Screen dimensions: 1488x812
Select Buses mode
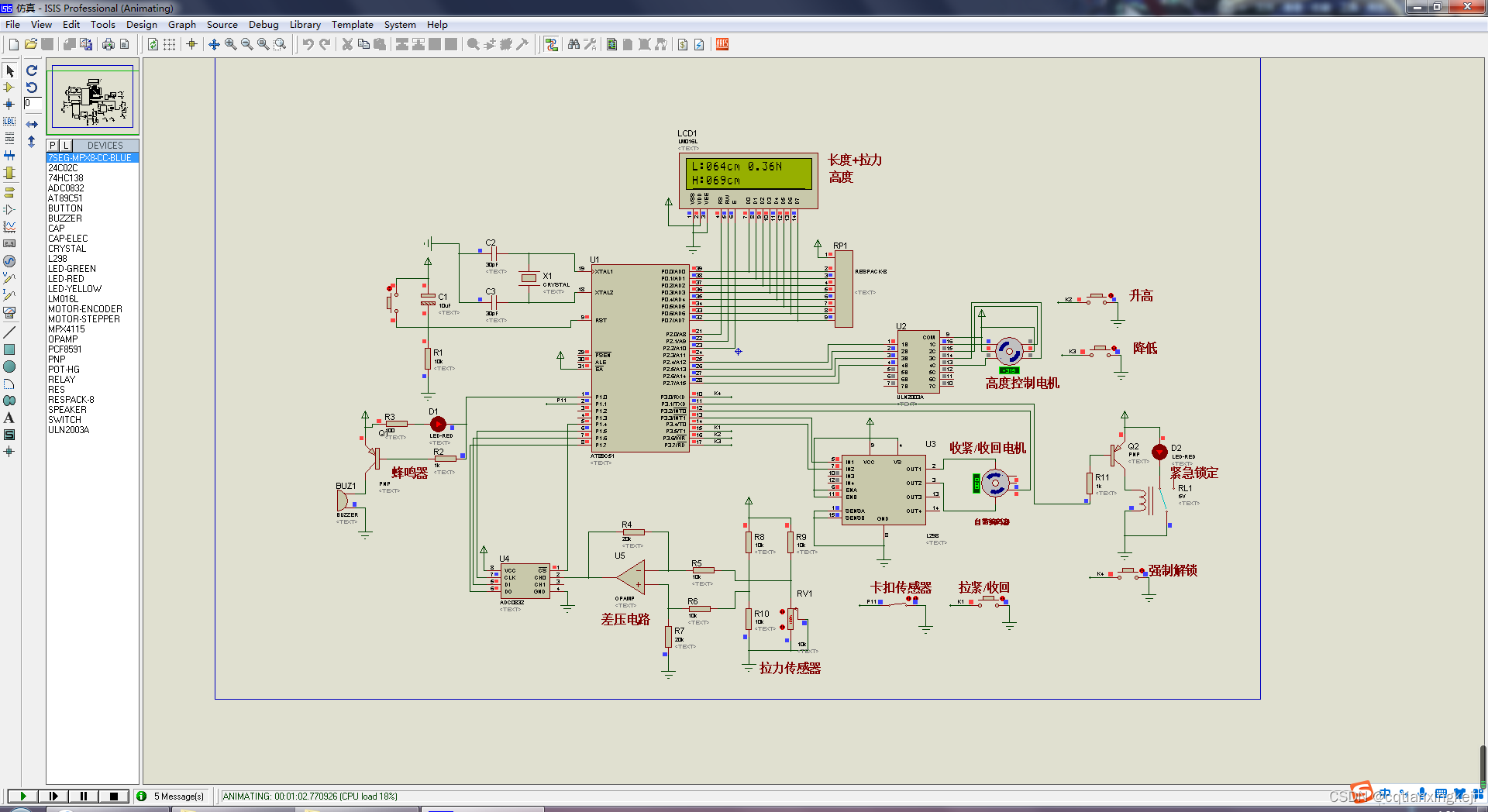click(x=9, y=155)
